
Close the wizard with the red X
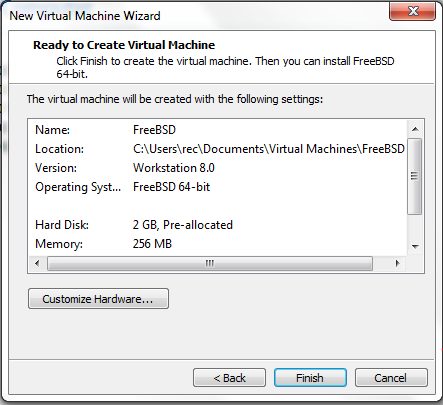tap(413, 11)
